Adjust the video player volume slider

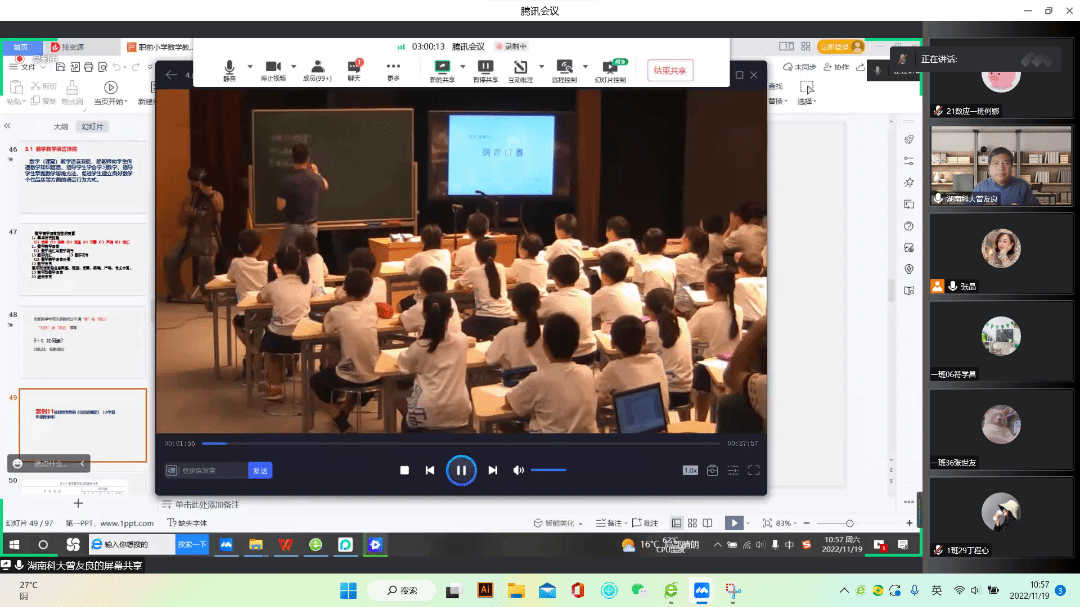click(x=548, y=470)
